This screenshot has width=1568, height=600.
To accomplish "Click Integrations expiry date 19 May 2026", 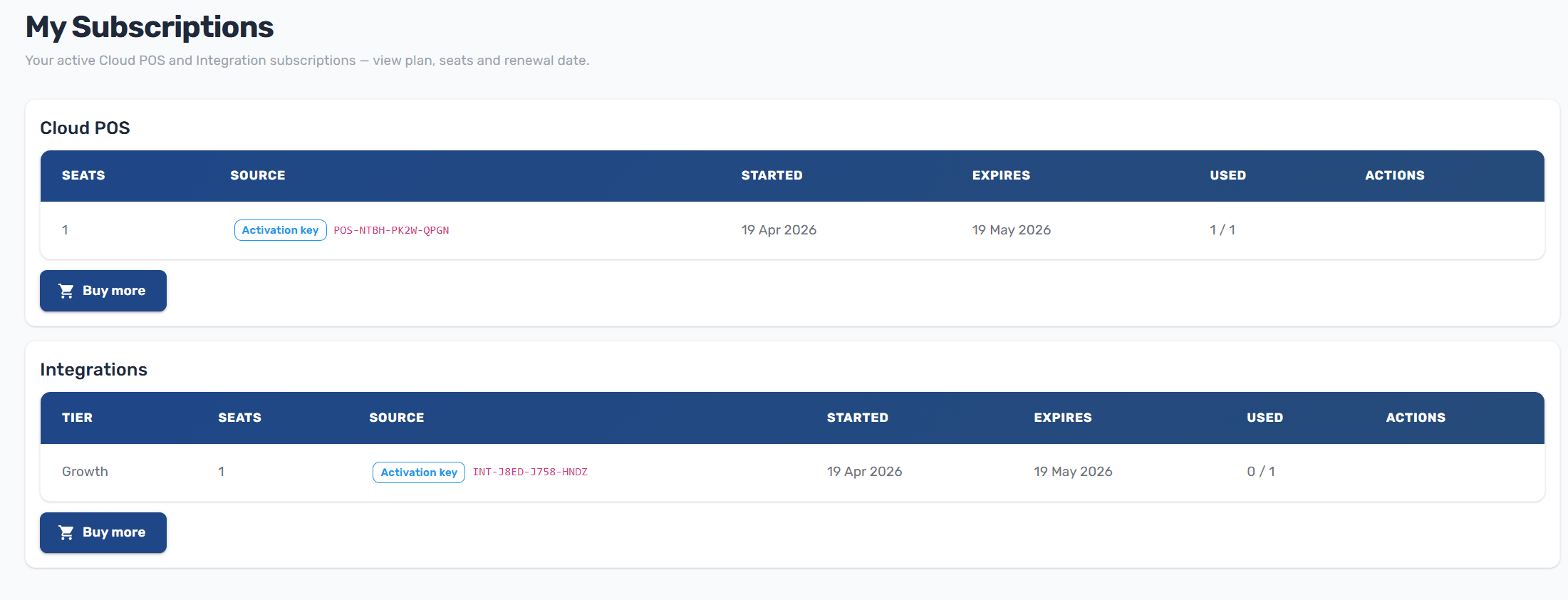I will click(x=1073, y=472).
